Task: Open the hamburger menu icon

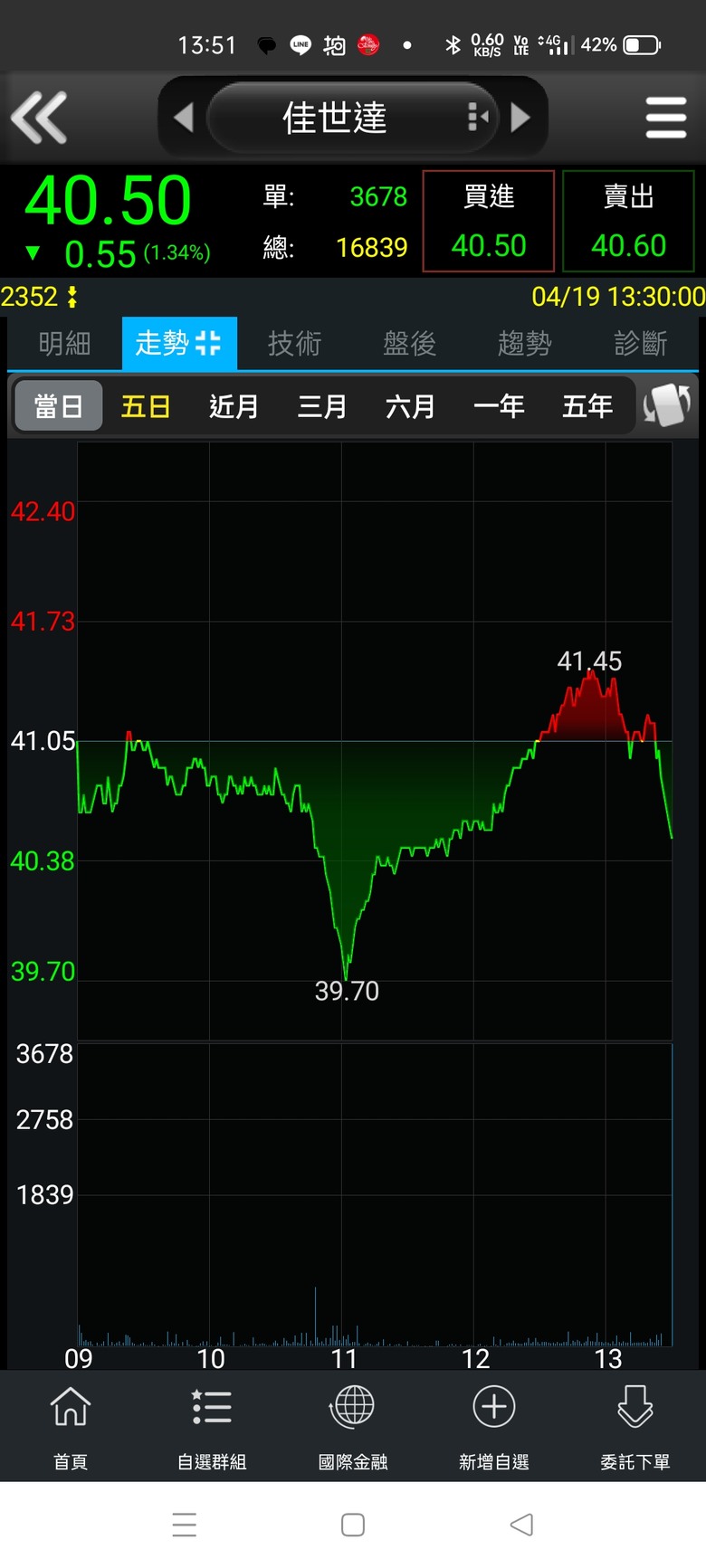Action: coord(666,118)
